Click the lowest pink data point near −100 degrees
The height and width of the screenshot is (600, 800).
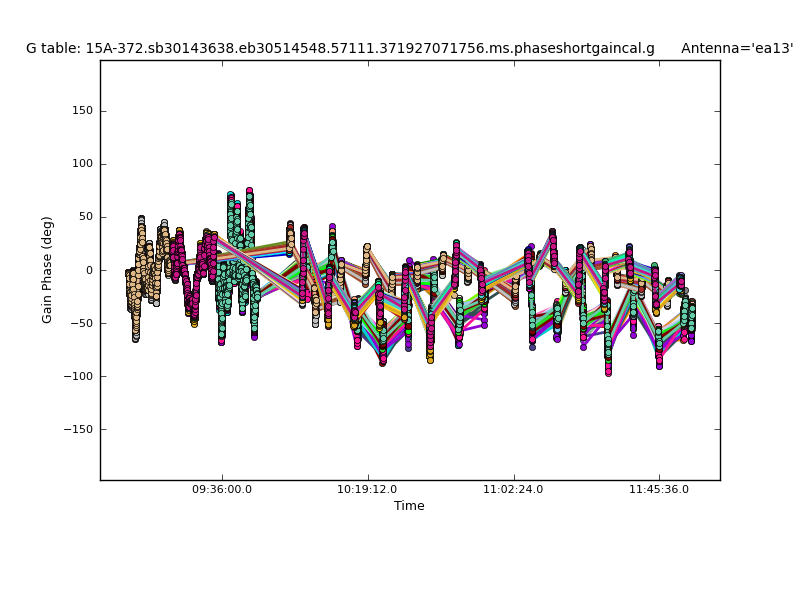point(608,372)
